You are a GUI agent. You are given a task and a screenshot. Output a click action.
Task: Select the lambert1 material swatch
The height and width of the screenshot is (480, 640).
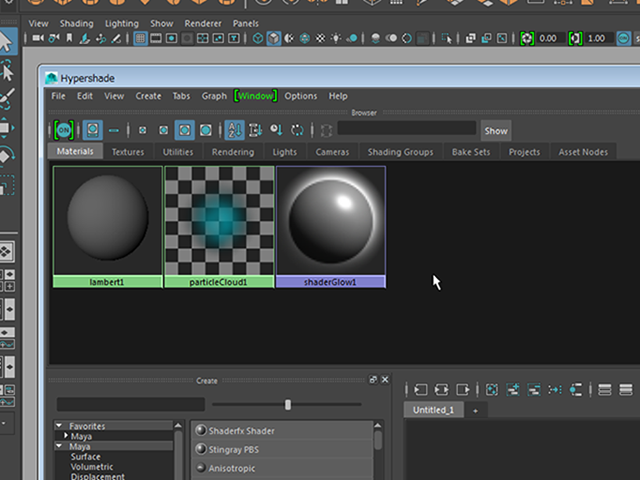(108, 227)
